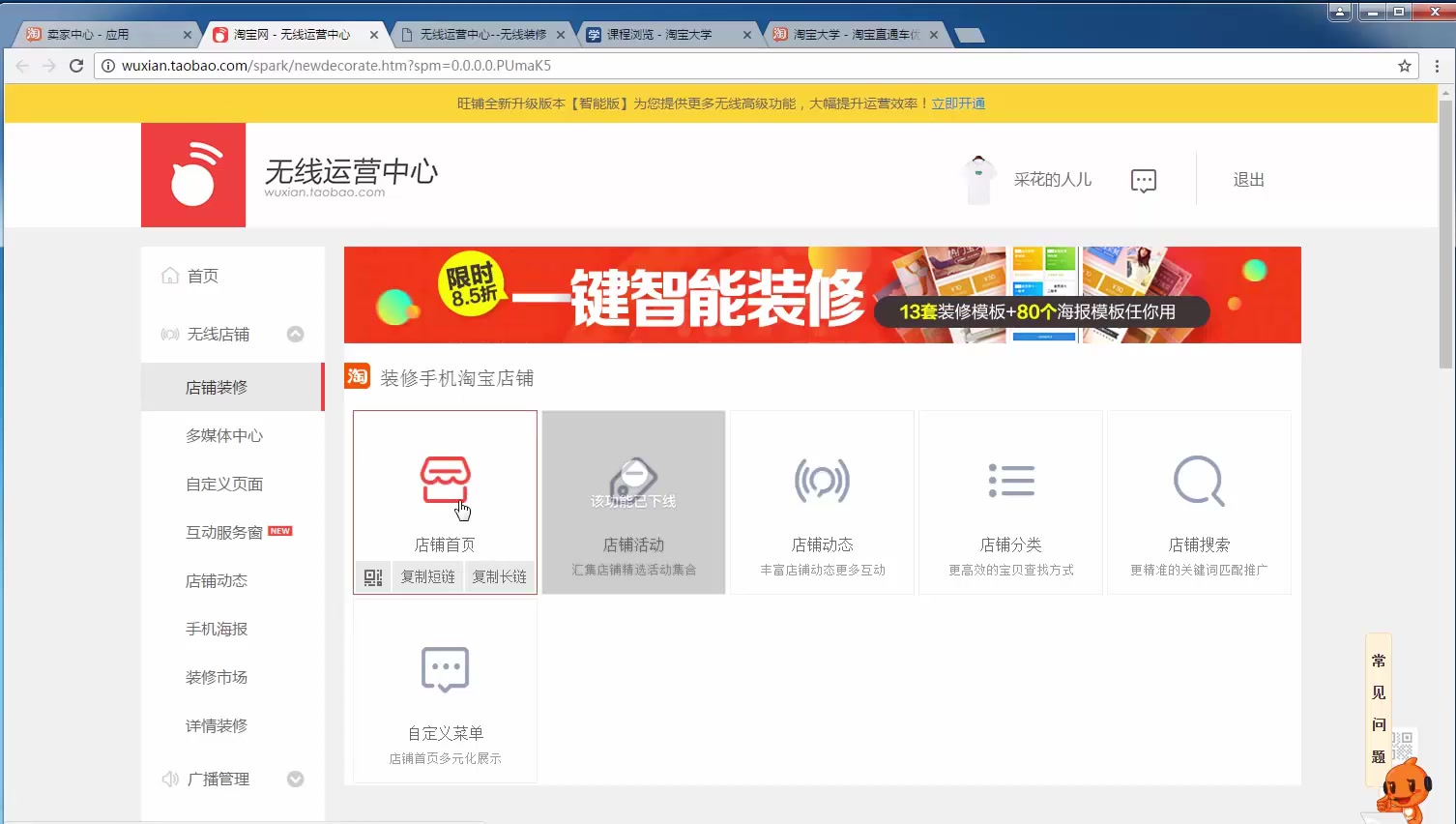The width and height of the screenshot is (1456, 824).
Task: Open 装修市场 in the sidebar
Action: click(217, 677)
